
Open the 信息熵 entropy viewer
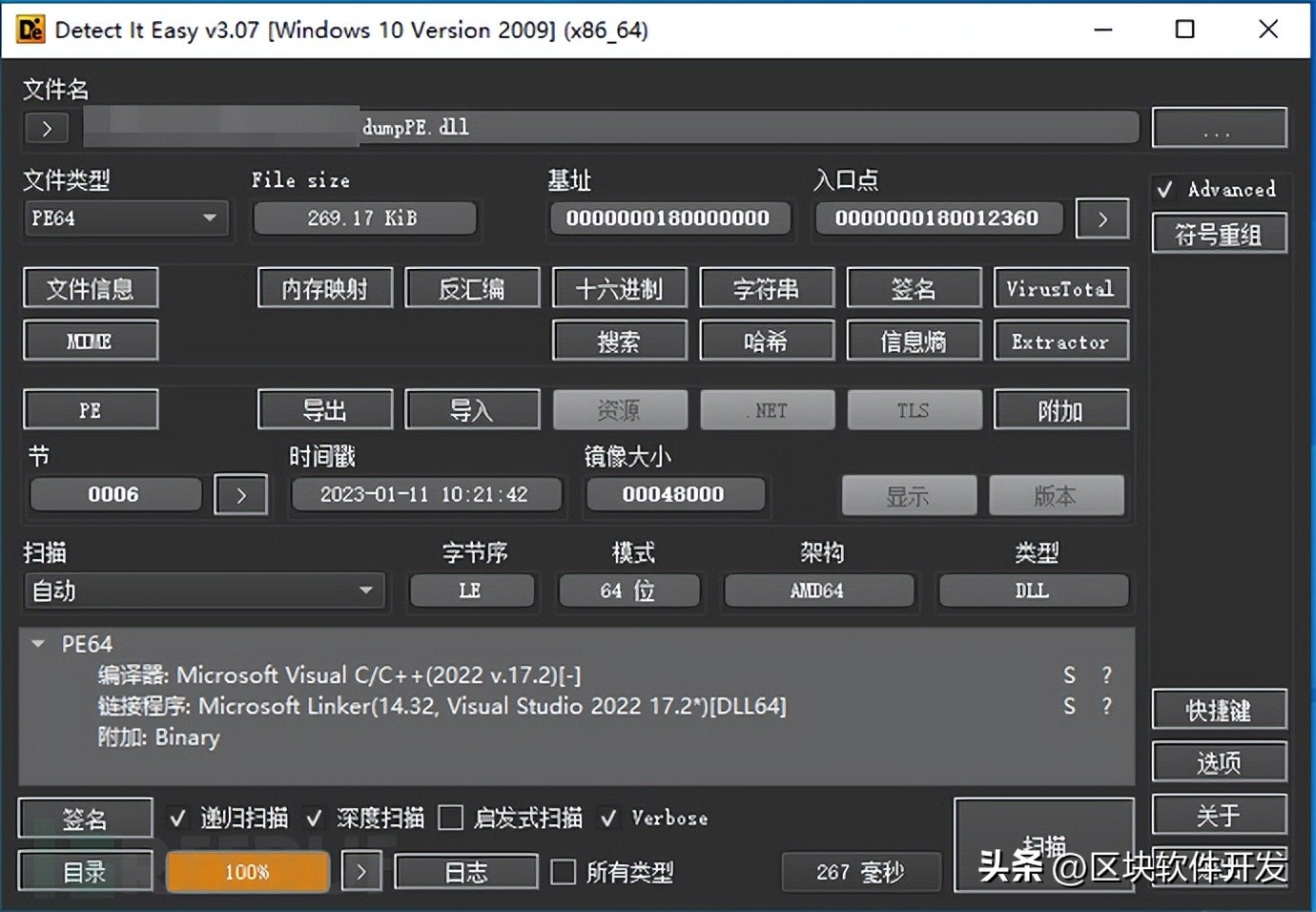click(914, 341)
